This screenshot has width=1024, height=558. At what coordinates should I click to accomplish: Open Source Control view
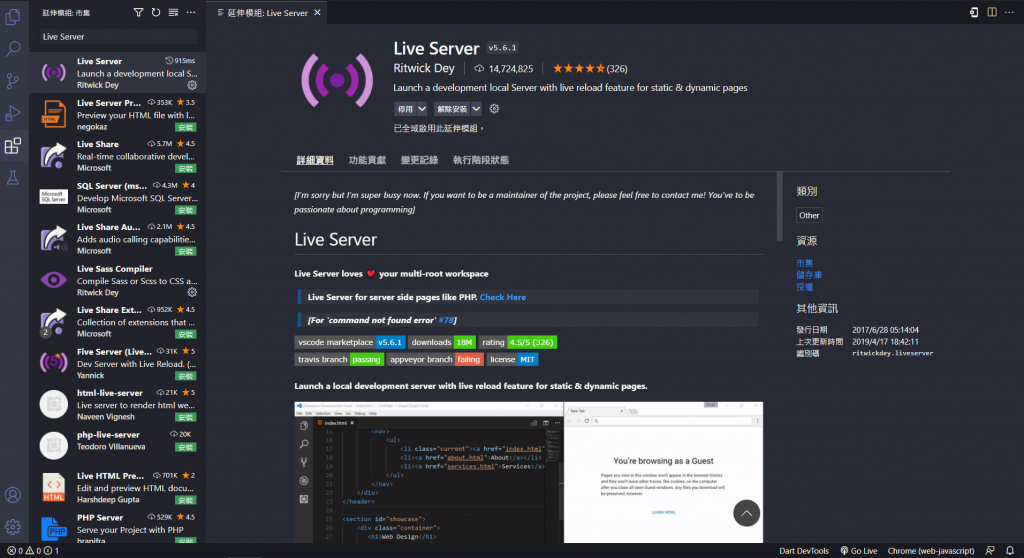[x=13, y=81]
